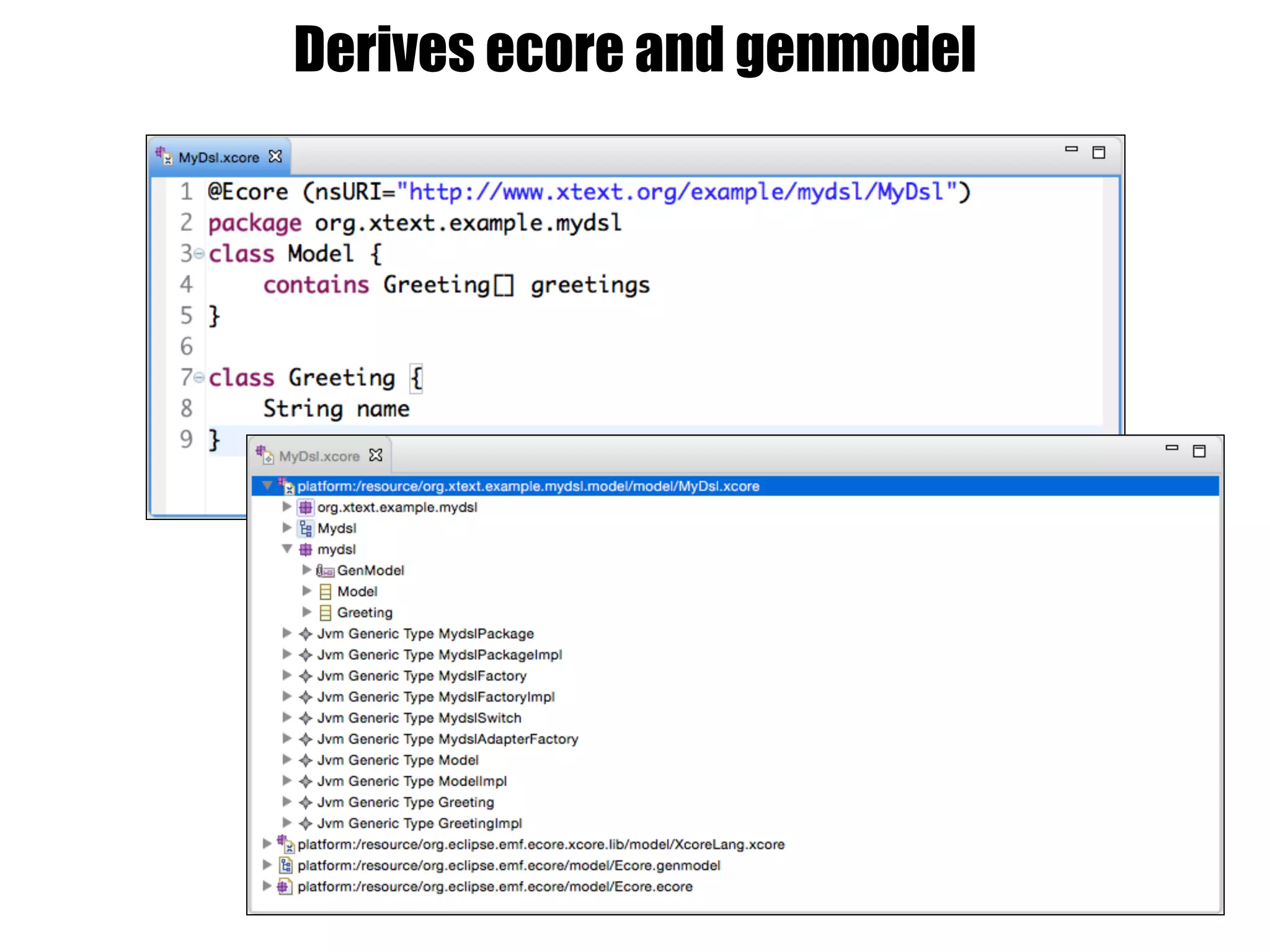Click the Jvm Generic Type MydslSwitch icon
The image size is (1270, 952).
coord(306,718)
